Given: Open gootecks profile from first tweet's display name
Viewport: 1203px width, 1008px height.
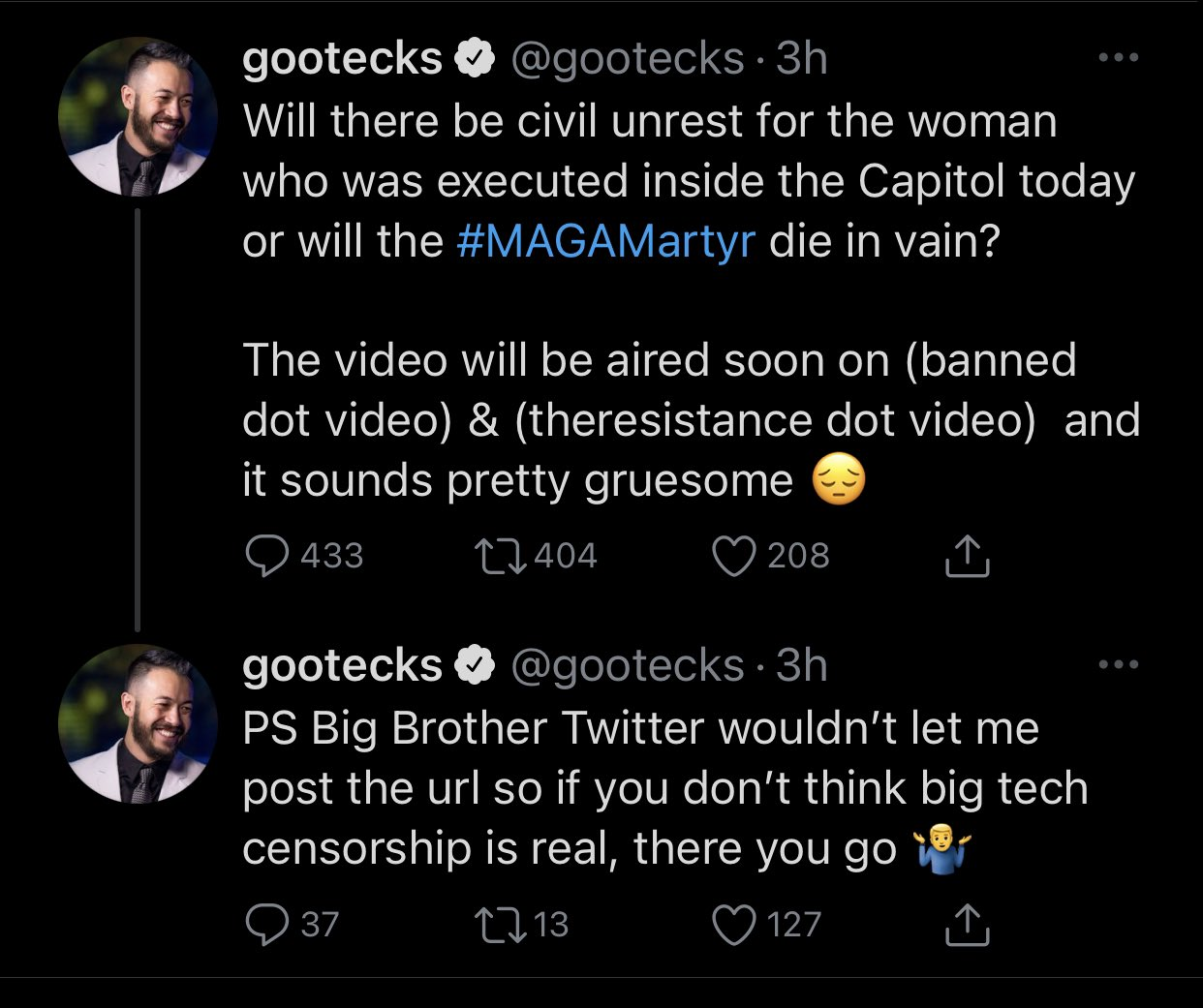Looking at the screenshot, I should click(x=342, y=59).
